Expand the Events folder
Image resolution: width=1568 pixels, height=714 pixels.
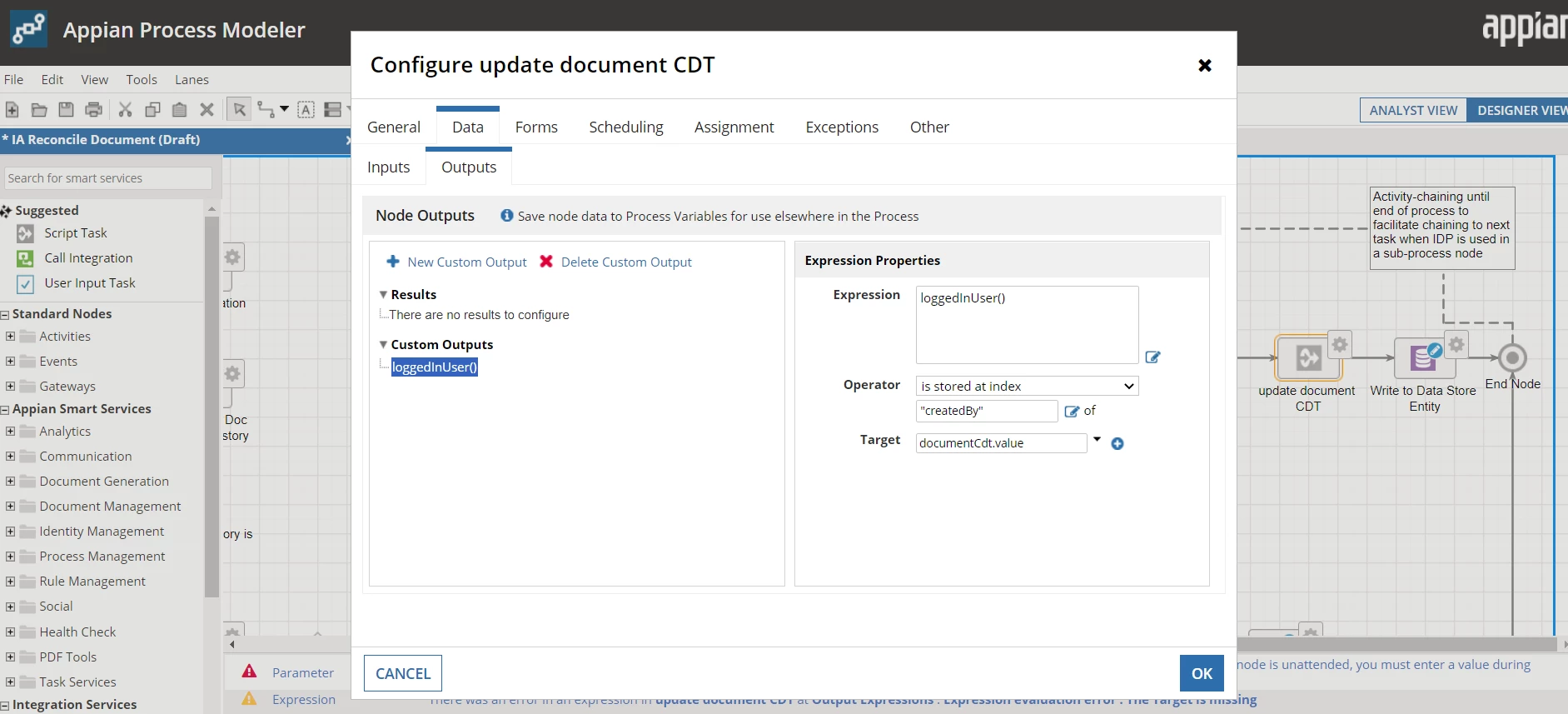click(10, 362)
